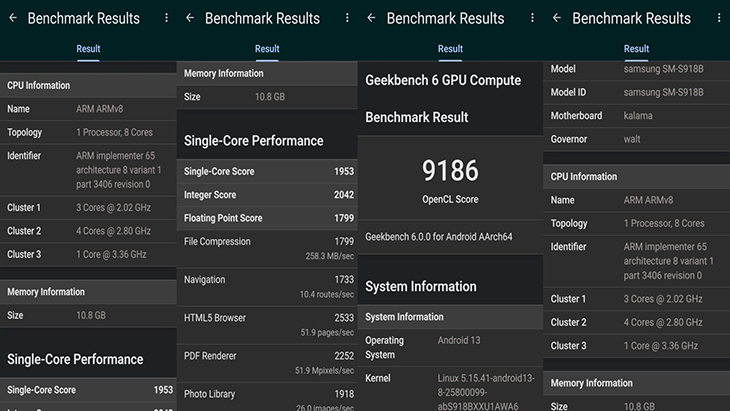Tap the back arrow in fourth panel
Screen dimensions: 730x411
pyautogui.click(x=556, y=18)
